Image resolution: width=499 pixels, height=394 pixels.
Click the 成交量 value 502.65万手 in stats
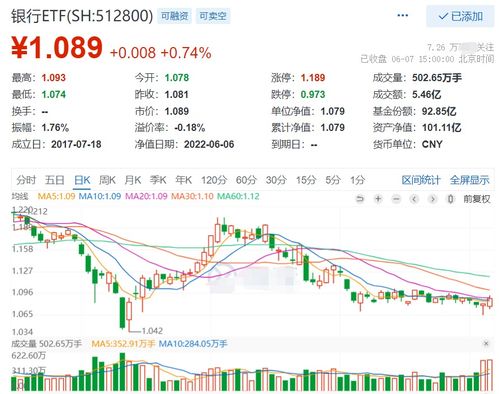click(437, 78)
